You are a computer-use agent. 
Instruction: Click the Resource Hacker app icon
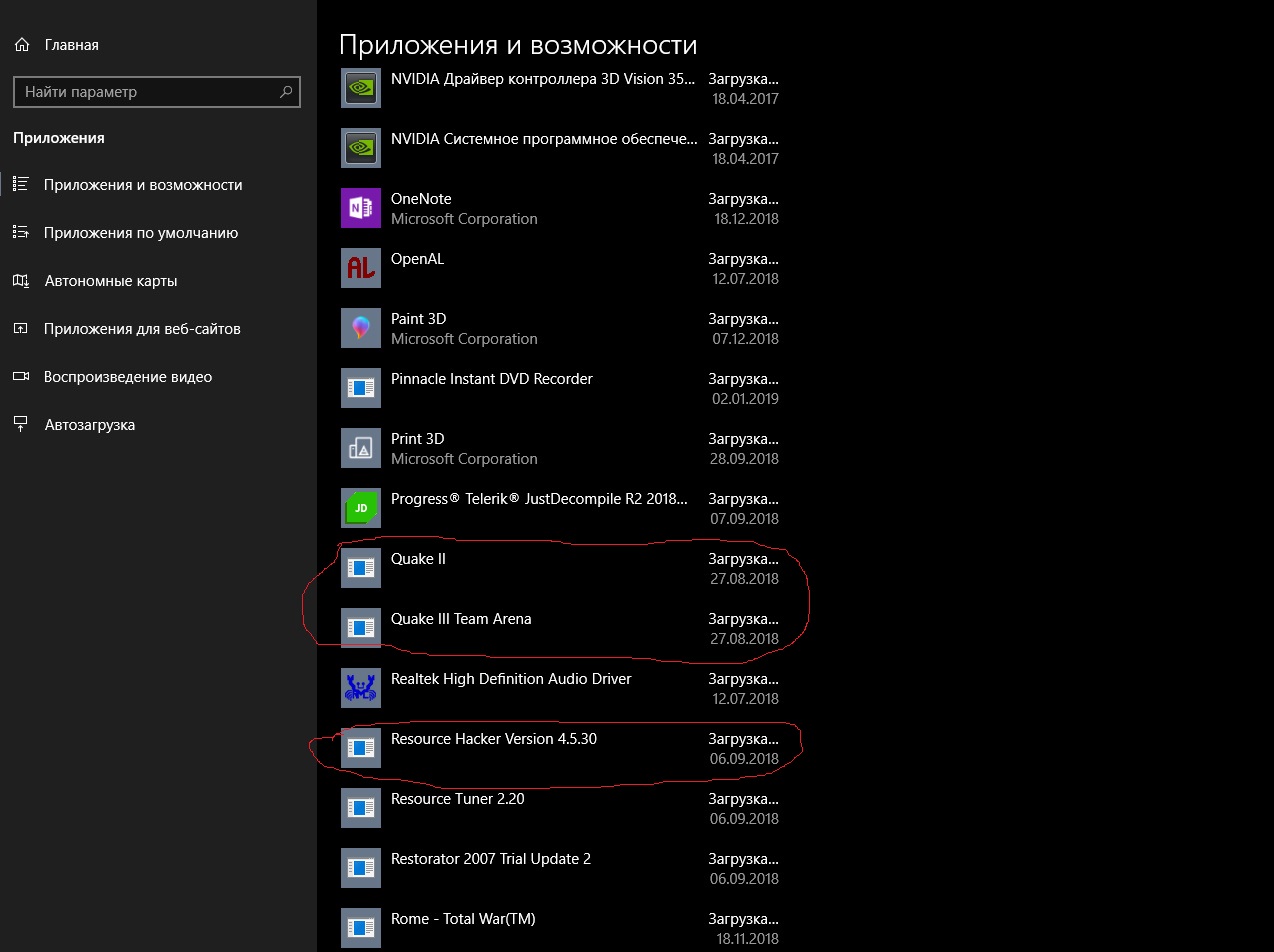(361, 748)
